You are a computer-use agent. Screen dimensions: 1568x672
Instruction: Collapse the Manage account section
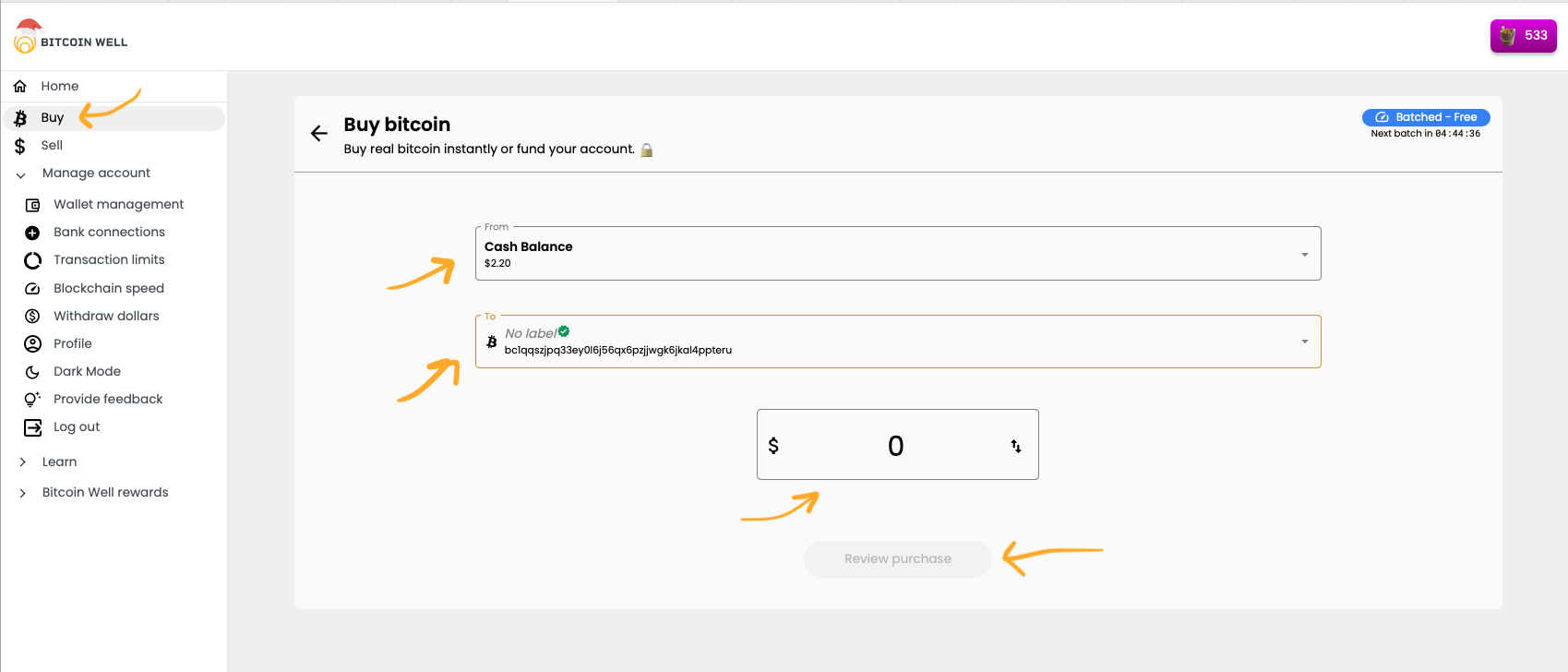pos(96,174)
